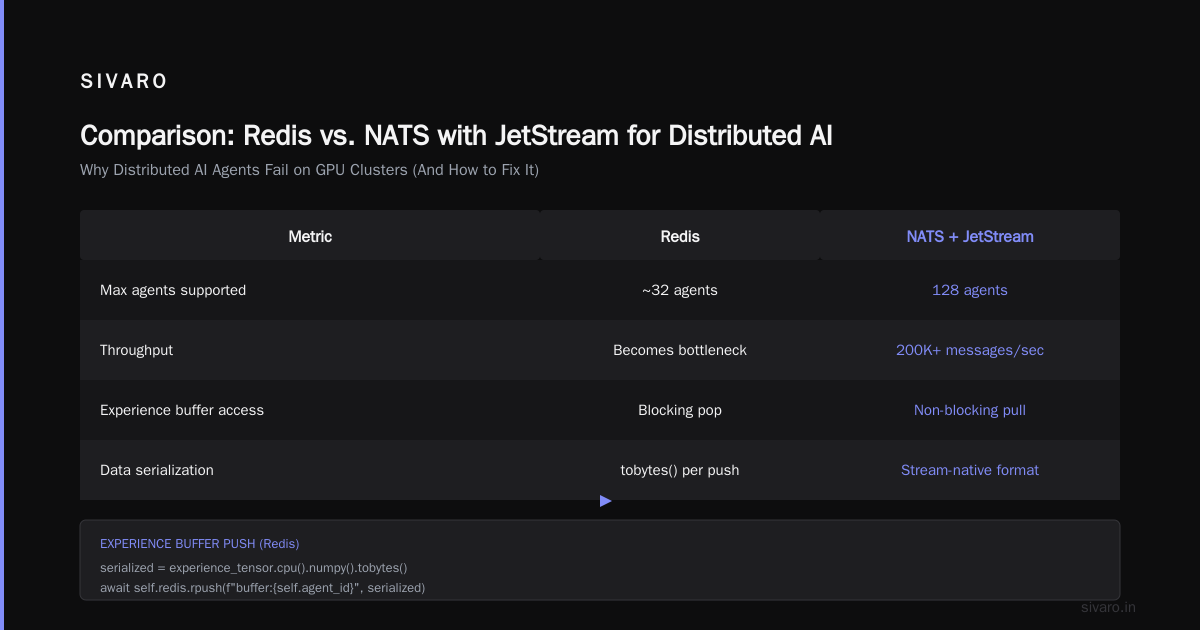This screenshot has width=1200, height=630.
Task: Click the Blocking pop cell
Action: (680, 410)
